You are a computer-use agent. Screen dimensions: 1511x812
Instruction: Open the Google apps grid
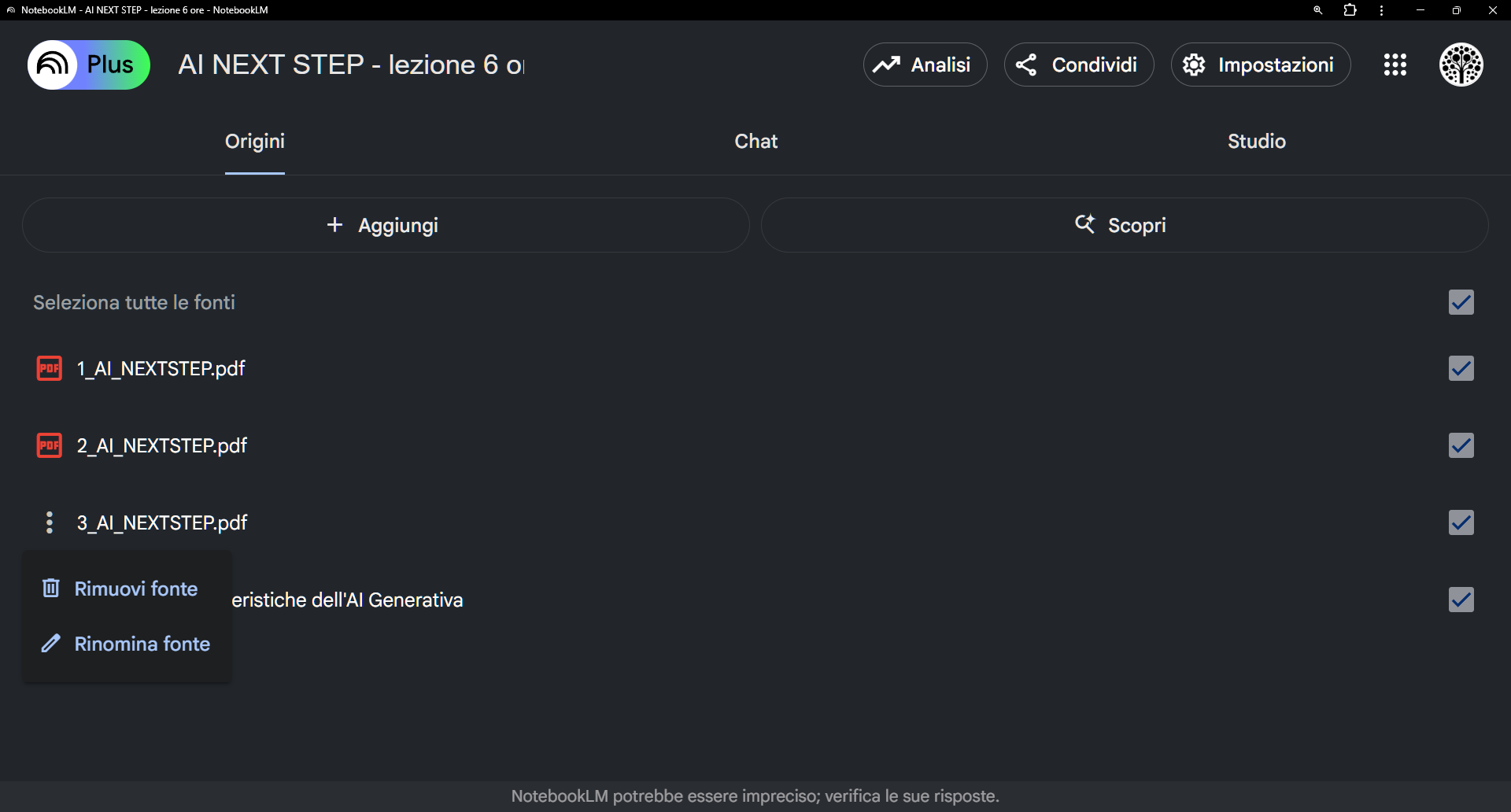[x=1395, y=65]
